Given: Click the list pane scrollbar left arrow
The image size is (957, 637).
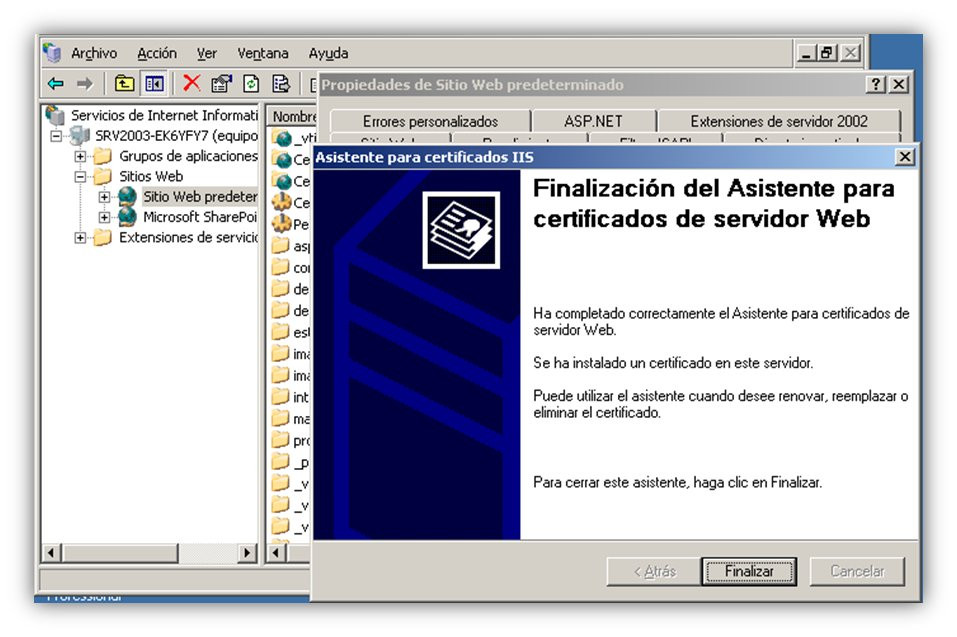Looking at the screenshot, I should pyautogui.click(x=276, y=553).
